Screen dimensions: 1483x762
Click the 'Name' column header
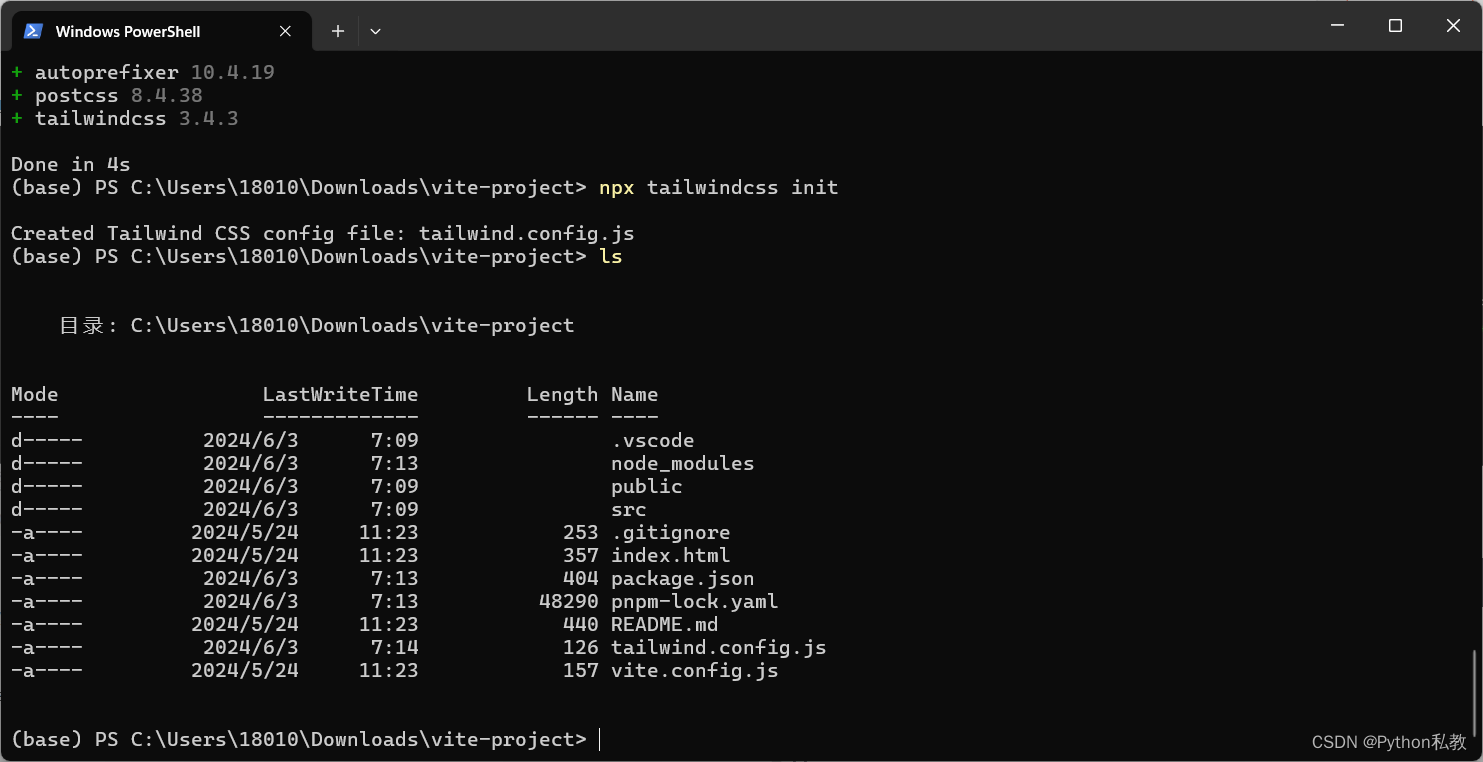coord(634,394)
